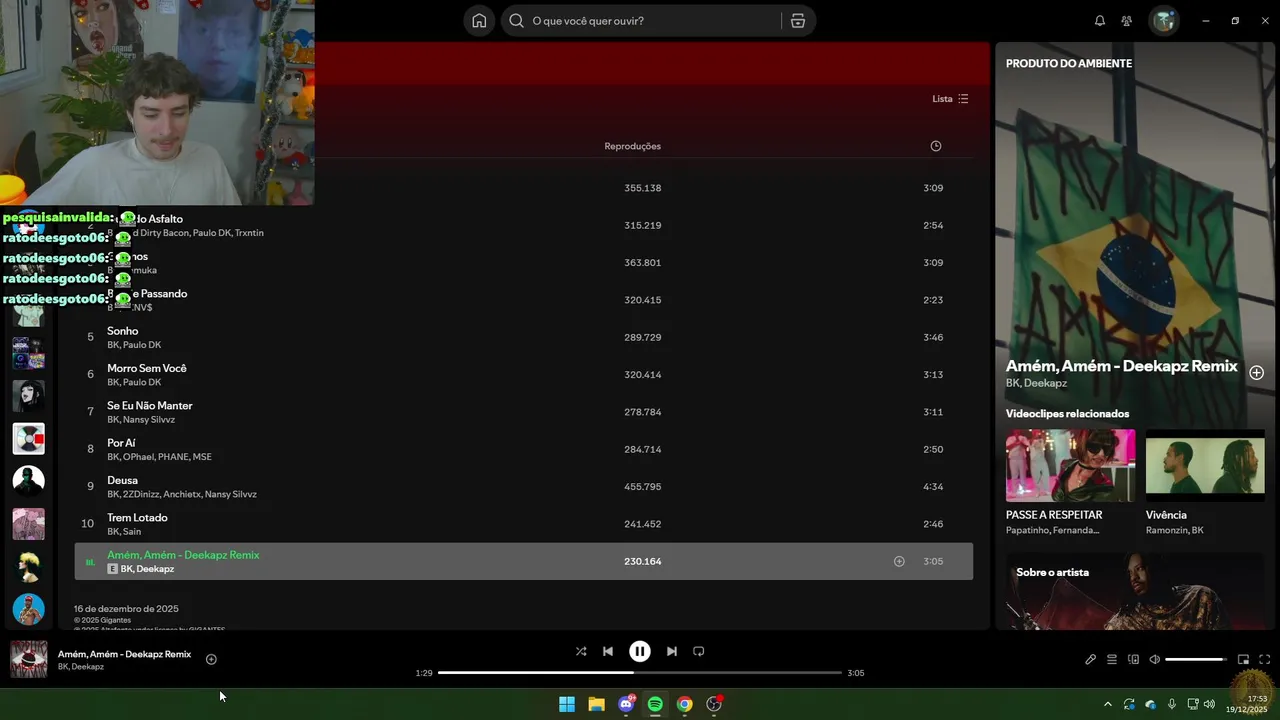The width and height of the screenshot is (1280, 720).
Task: Click the Spotify taskbar icon
Action: pyautogui.click(x=655, y=704)
